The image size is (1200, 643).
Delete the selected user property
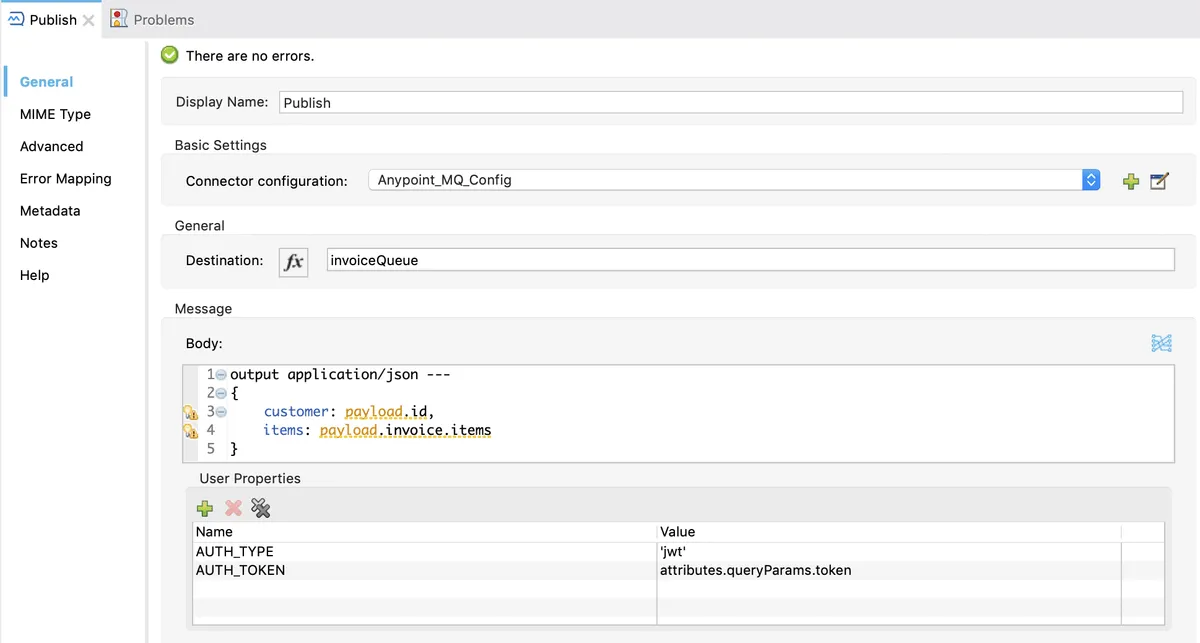[x=233, y=508]
